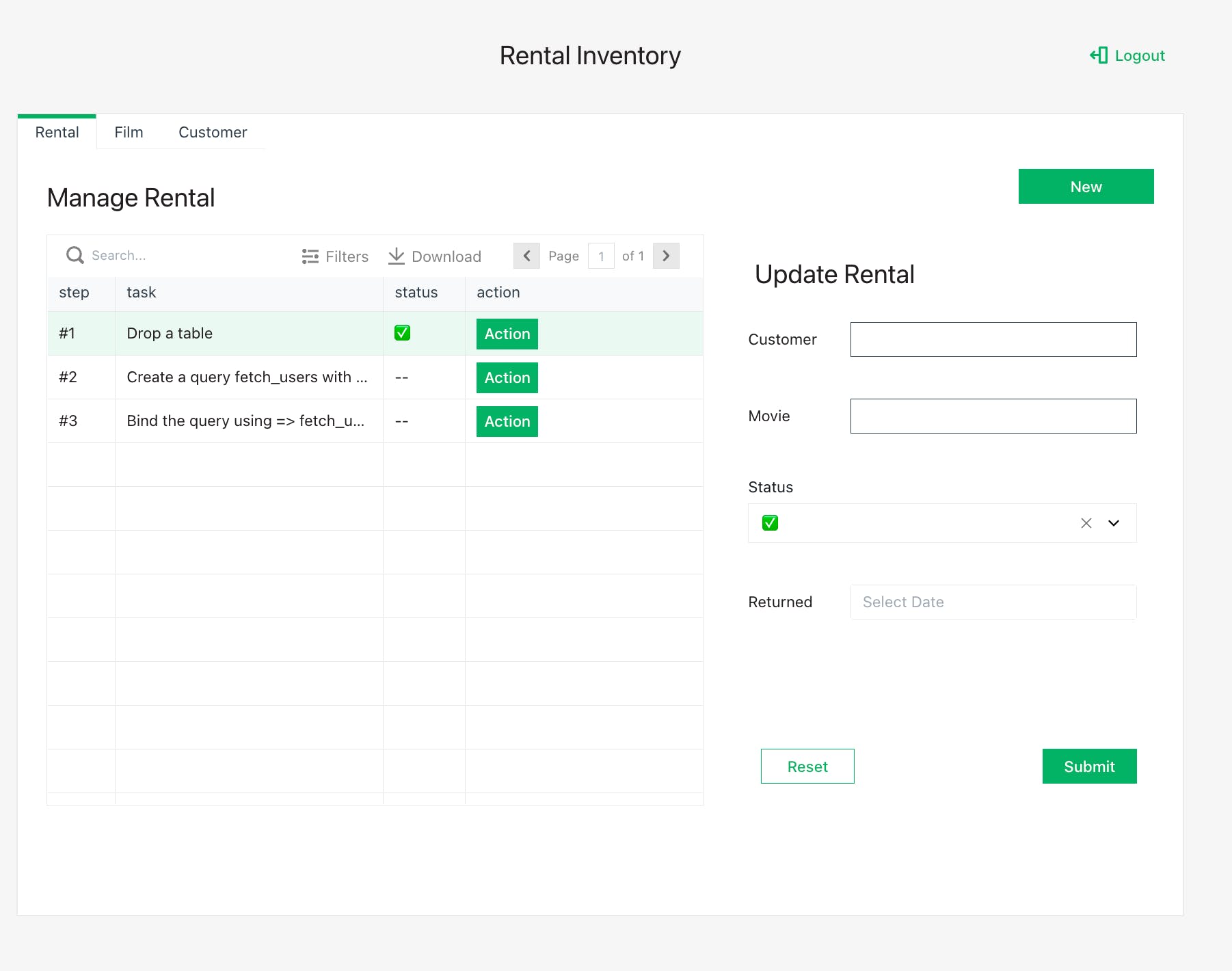The image size is (1232, 971).
Task: Click the Logout door icon
Action: [x=1099, y=55]
